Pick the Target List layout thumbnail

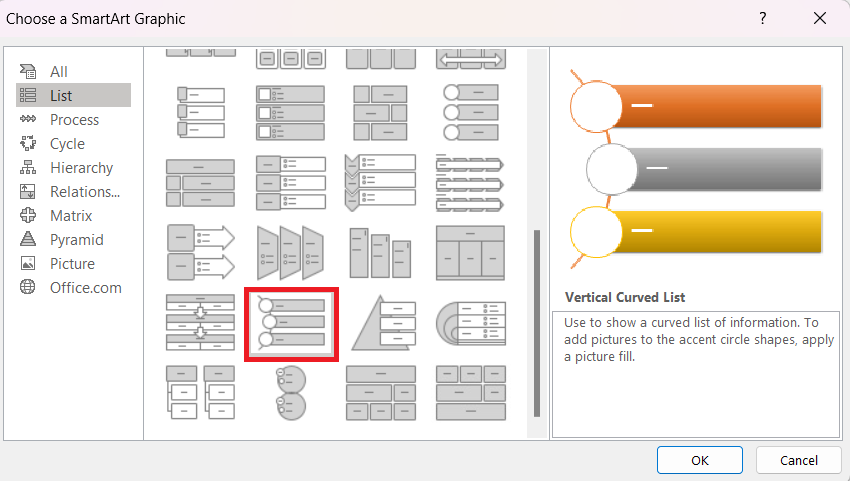(471, 324)
